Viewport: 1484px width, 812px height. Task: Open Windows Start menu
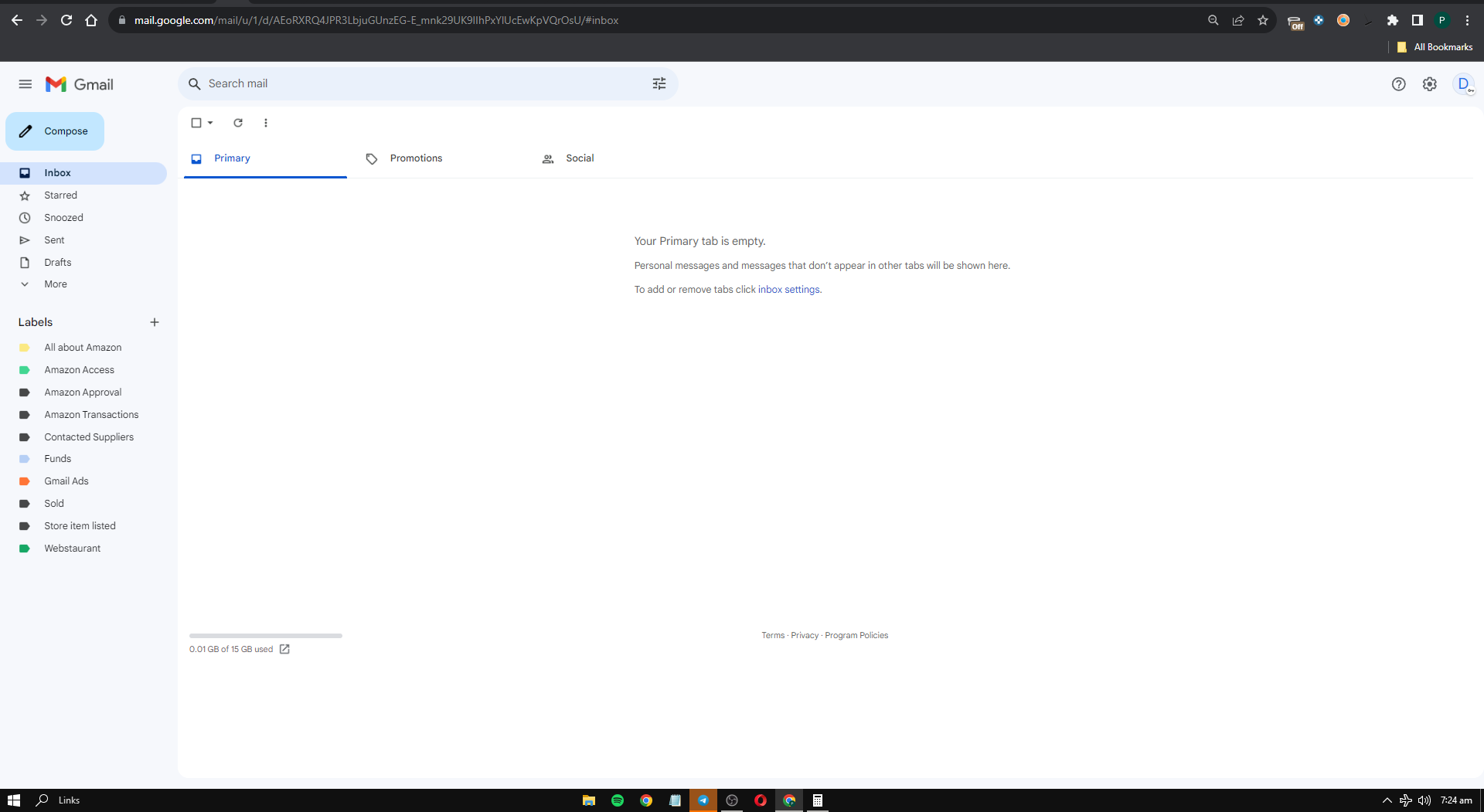(14, 800)
